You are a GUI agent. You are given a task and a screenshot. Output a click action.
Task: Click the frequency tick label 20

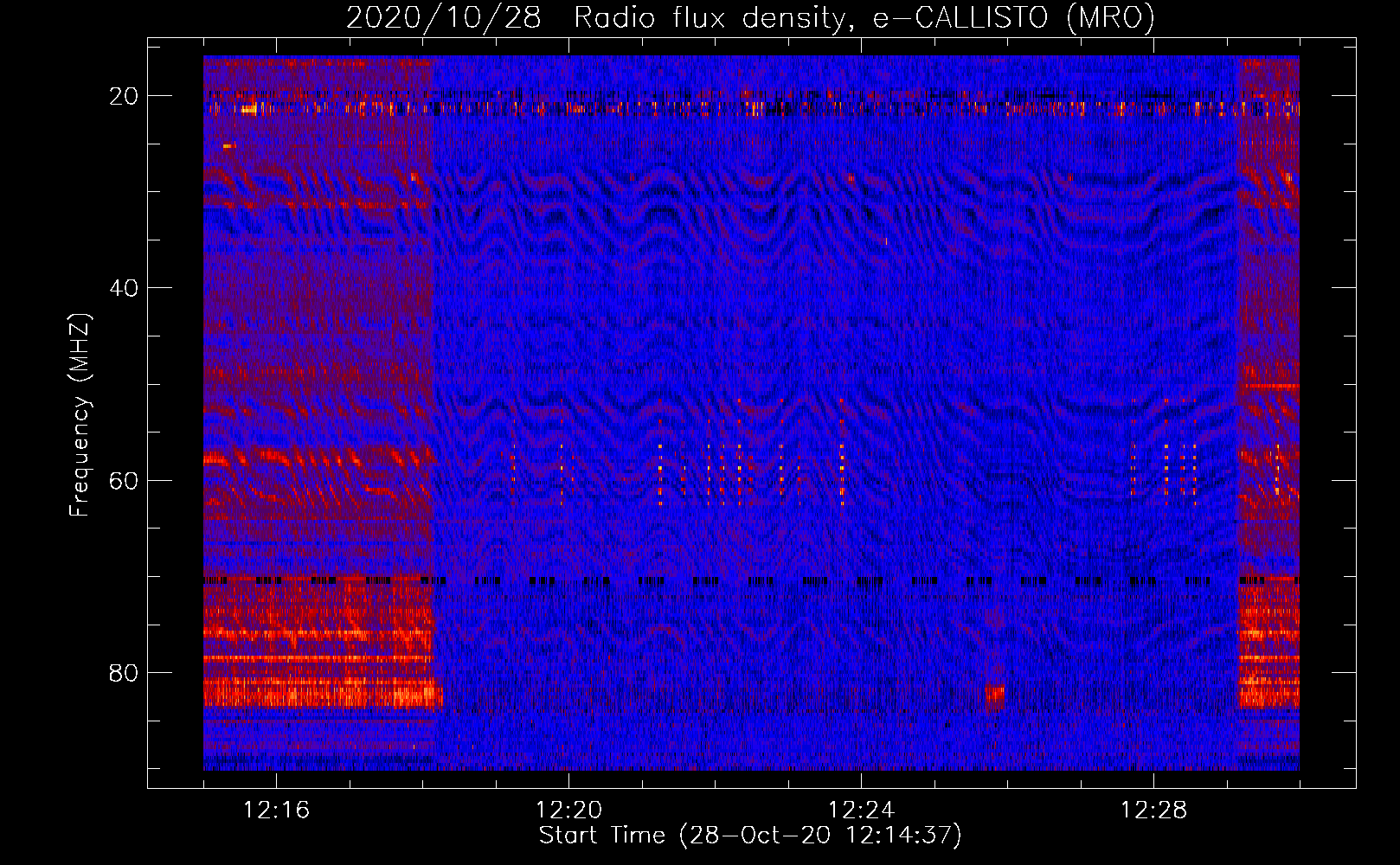124,96
